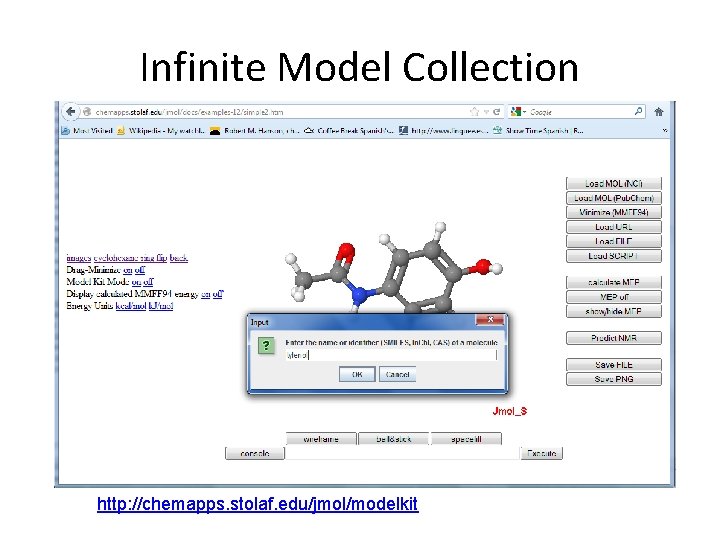This screenshot has height=540, width=720.
Task: Open the address bar history dropdown arrow
Action: tap(486, 112)
